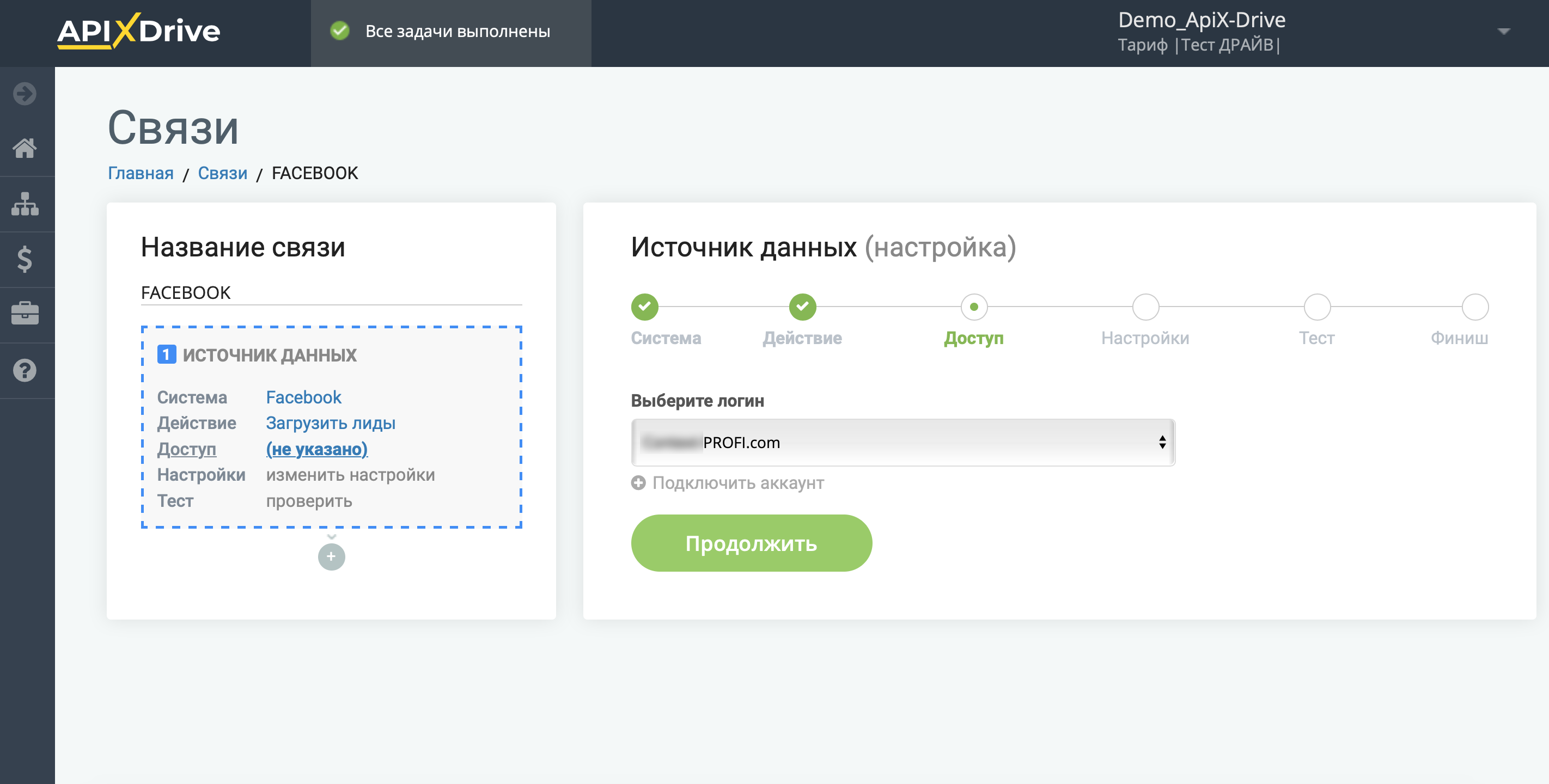Open the Facebook system link
Image resolution: width=1549 pixels, height=784 pixels.
click(x=304, y=397)
